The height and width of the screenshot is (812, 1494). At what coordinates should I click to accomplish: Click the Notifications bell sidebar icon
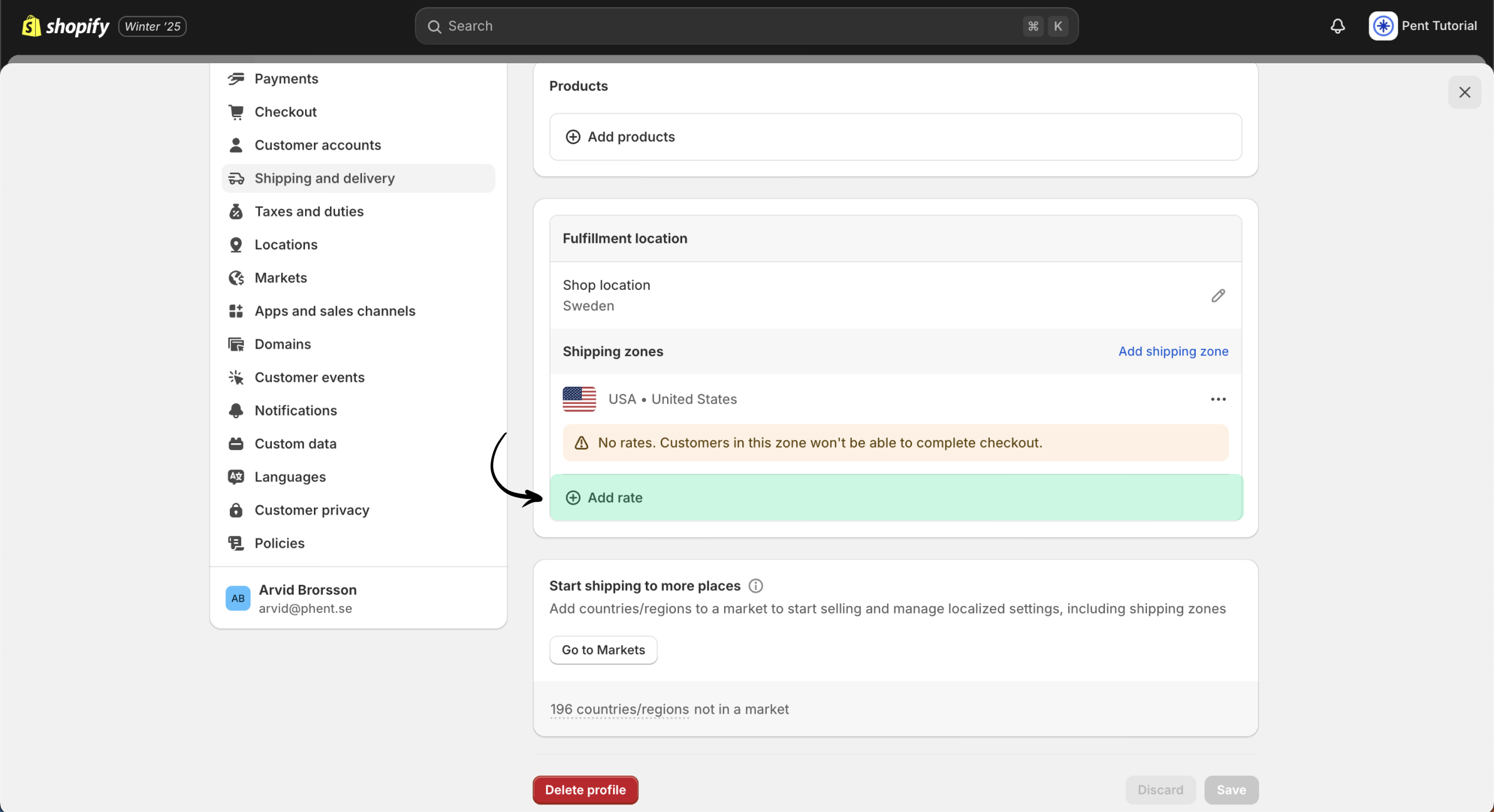click(x=236, y=411)
